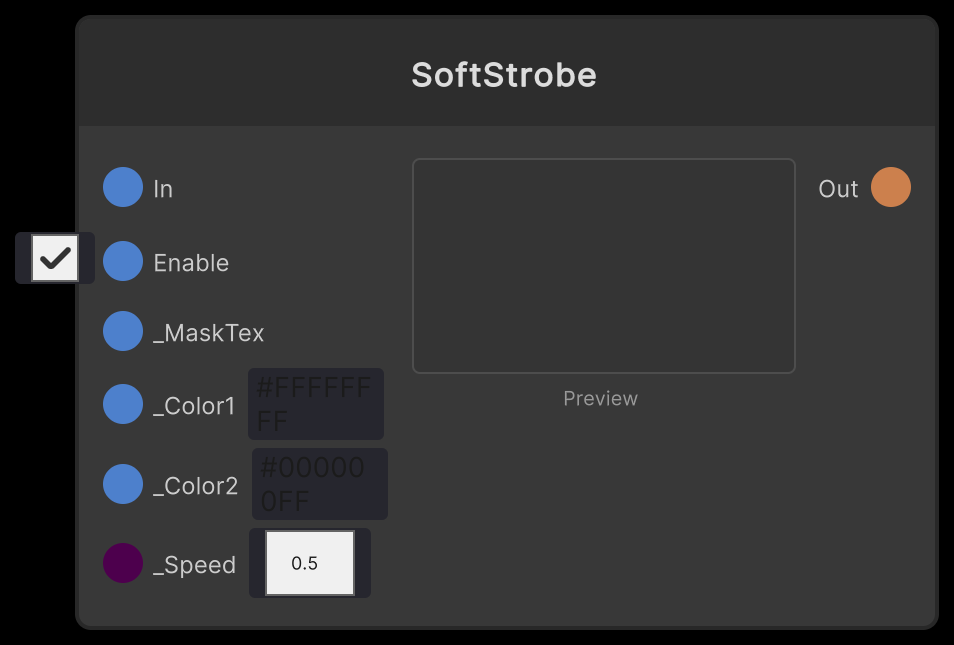Select the Preview label
The width and height of the screenshot is (954, 645).
[x=600, y=398]
